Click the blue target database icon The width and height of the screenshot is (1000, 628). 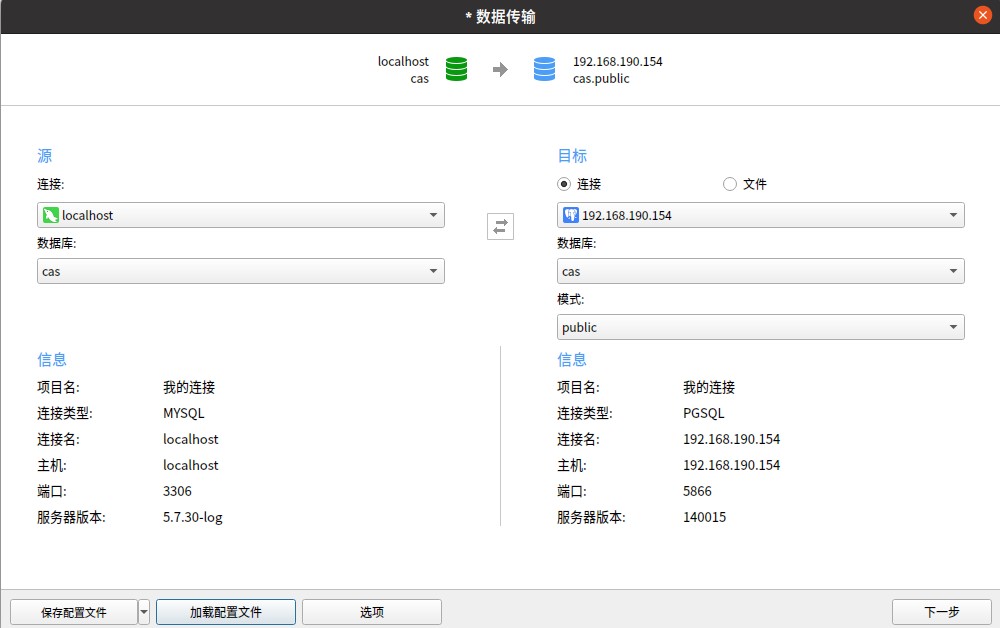pyautogui.click(x=544, y=69)
